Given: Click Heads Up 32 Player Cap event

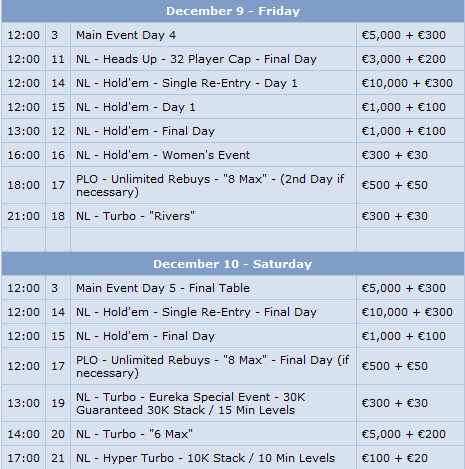Looking at the screenshot, I should pos(196,59).
